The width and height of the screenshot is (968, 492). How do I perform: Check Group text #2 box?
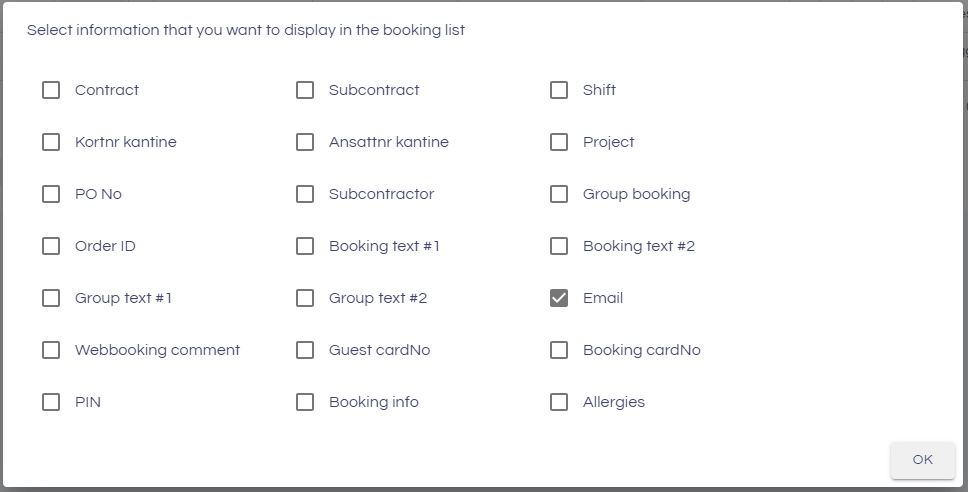point(305,298)
